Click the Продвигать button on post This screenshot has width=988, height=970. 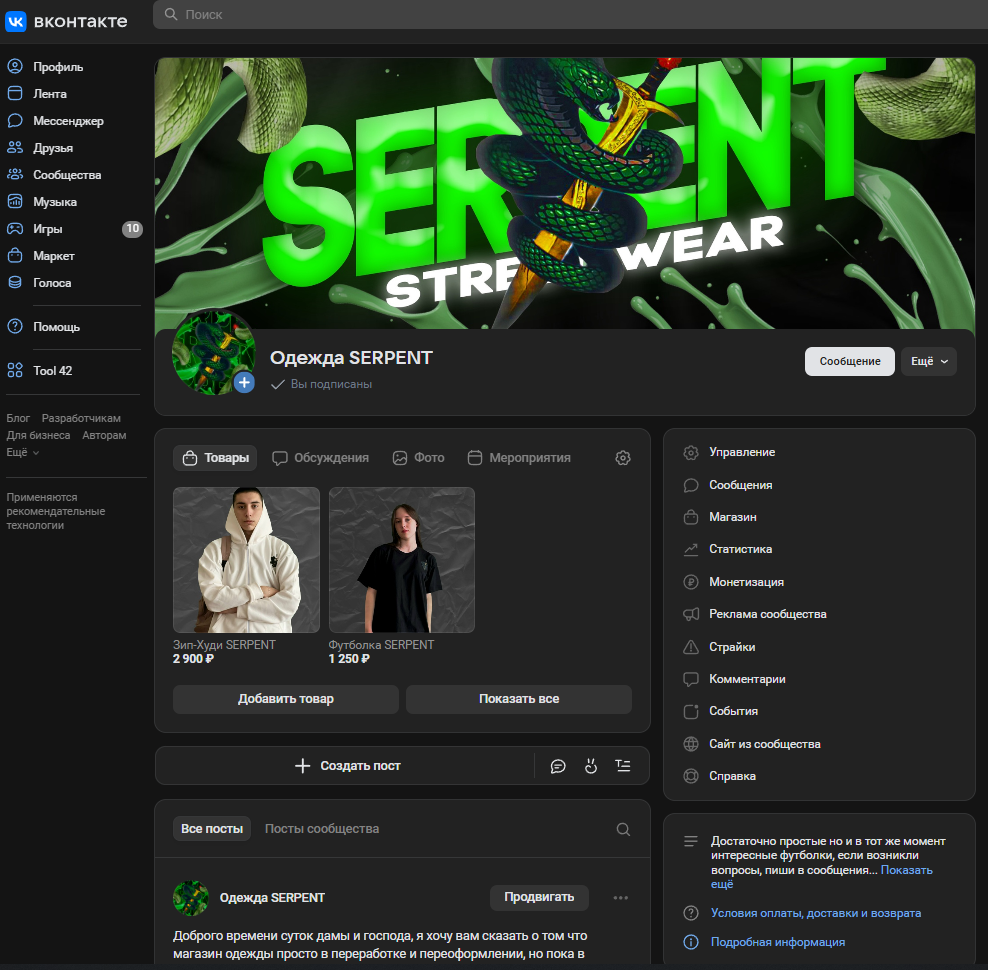click(x=539, y=898)
